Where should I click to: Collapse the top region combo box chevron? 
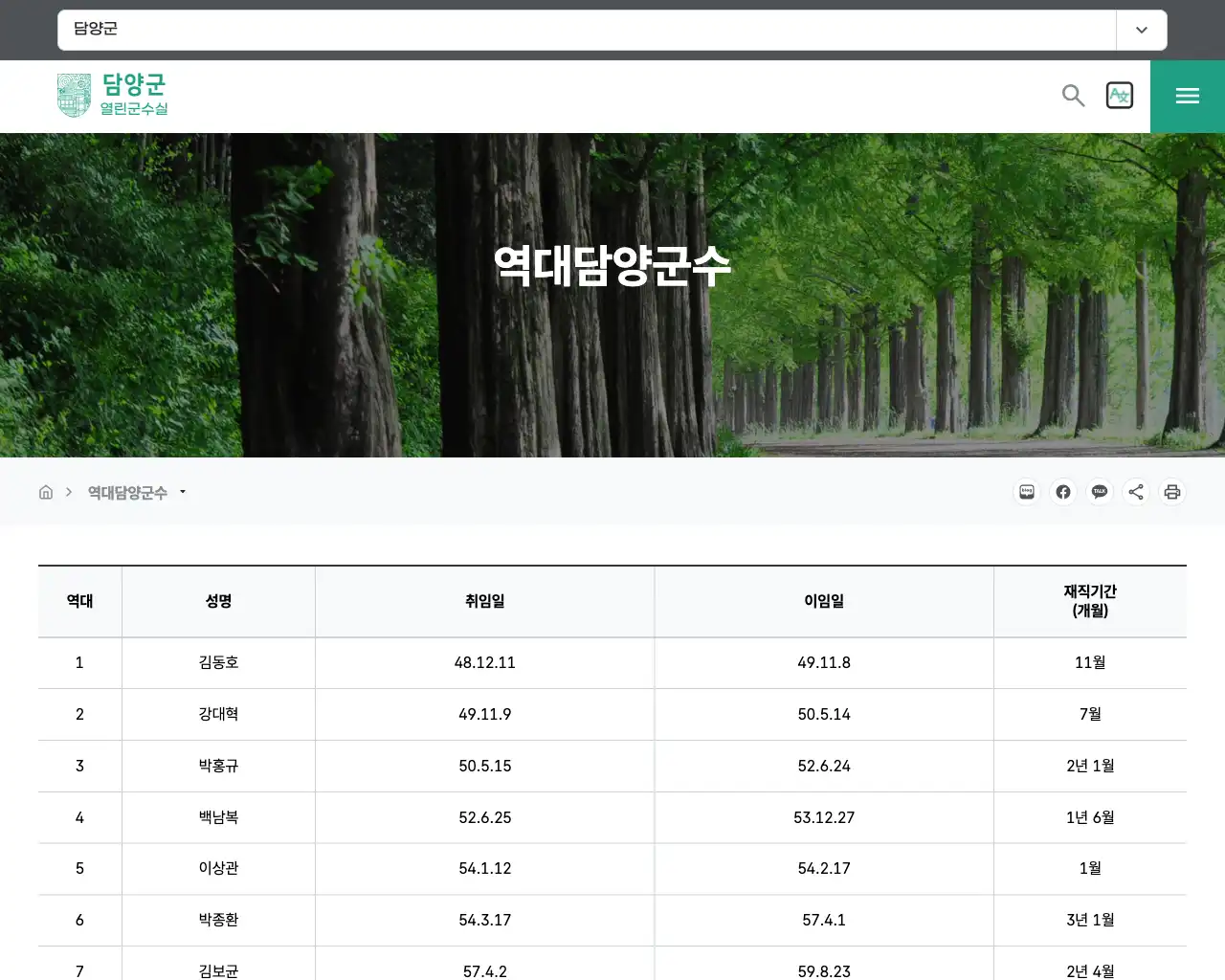click(1141, 30)
